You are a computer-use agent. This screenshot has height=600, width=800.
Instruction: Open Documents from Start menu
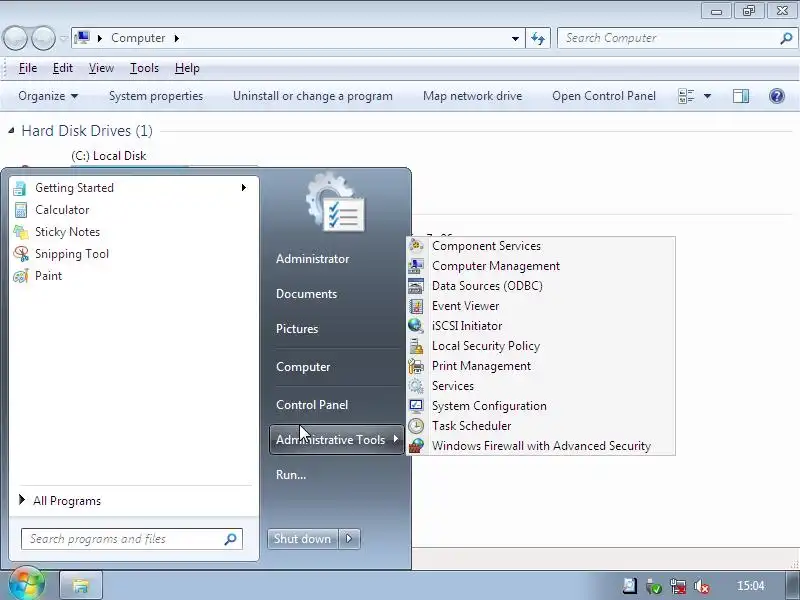(x=307, y=294)
